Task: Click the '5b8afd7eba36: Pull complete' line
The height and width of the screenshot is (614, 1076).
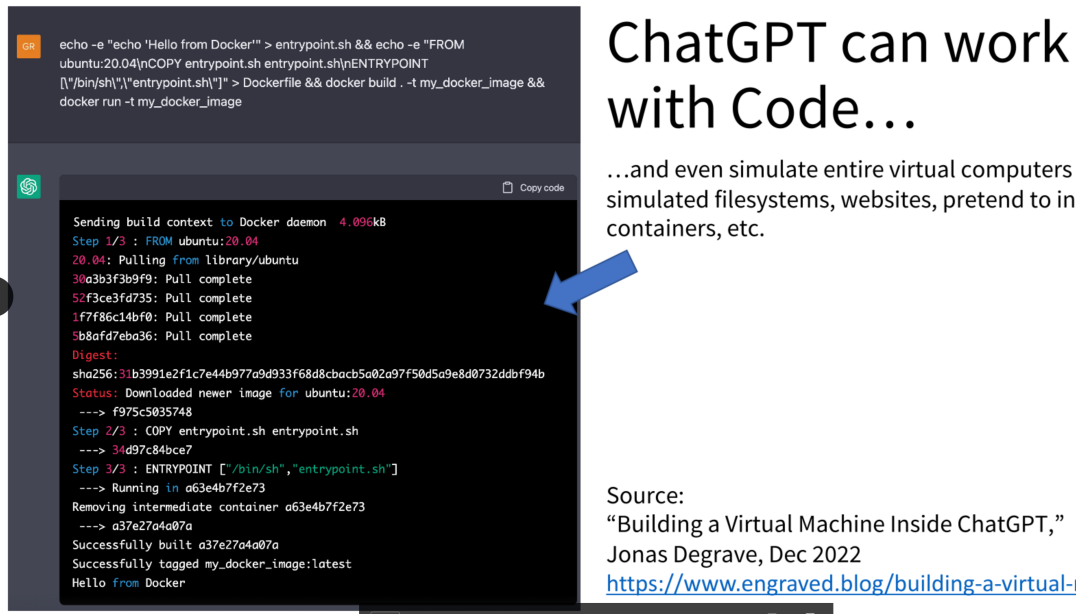Action: click(x=162, y=336)
